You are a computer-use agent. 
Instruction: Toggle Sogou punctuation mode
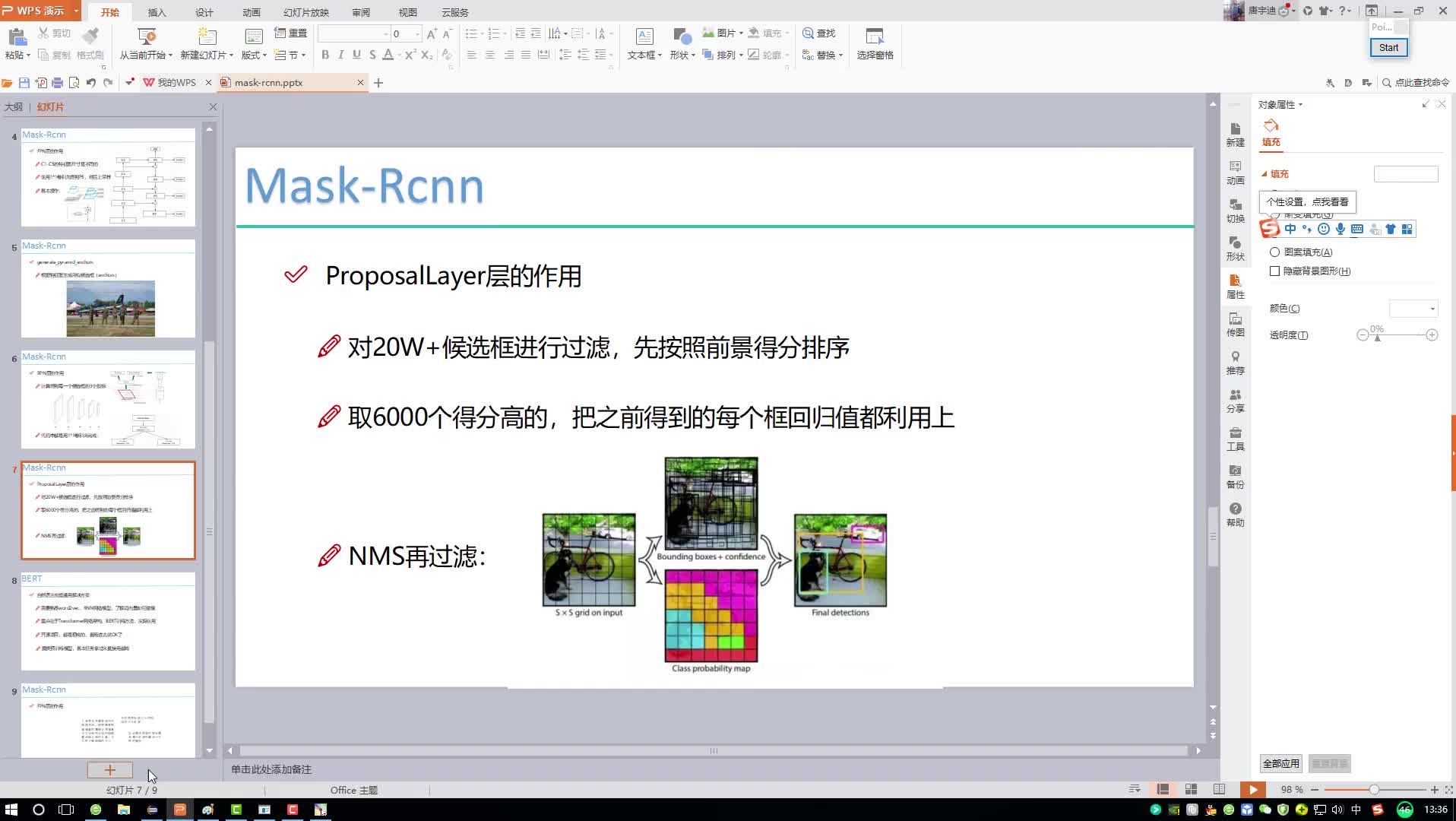coord(1307,229)
